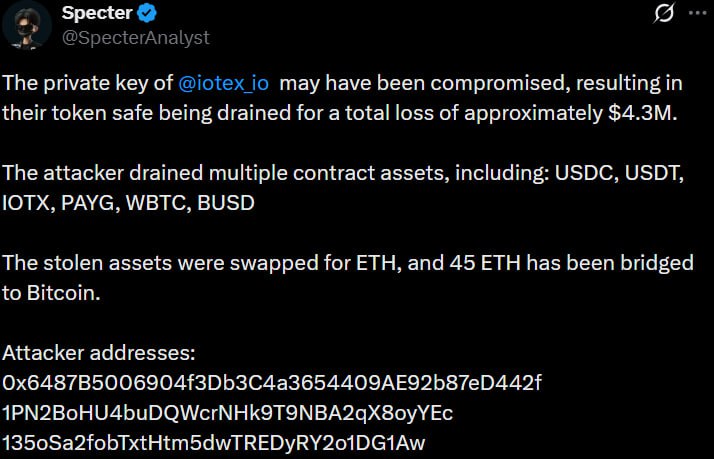Screen dimensions: 714x459
Task: Open the @SpecterAnalyst handle link
Action: click(x=135, y=37)
